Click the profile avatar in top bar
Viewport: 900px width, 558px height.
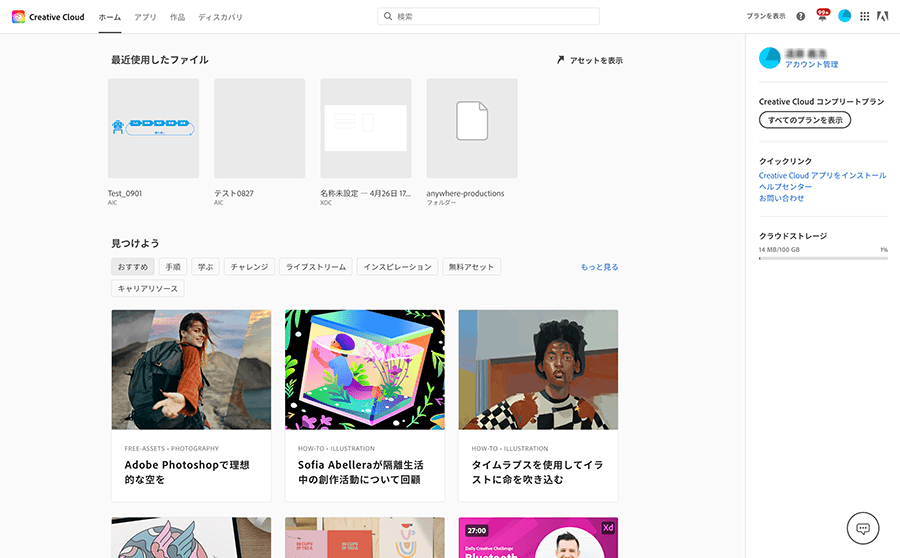coord(844,16)
